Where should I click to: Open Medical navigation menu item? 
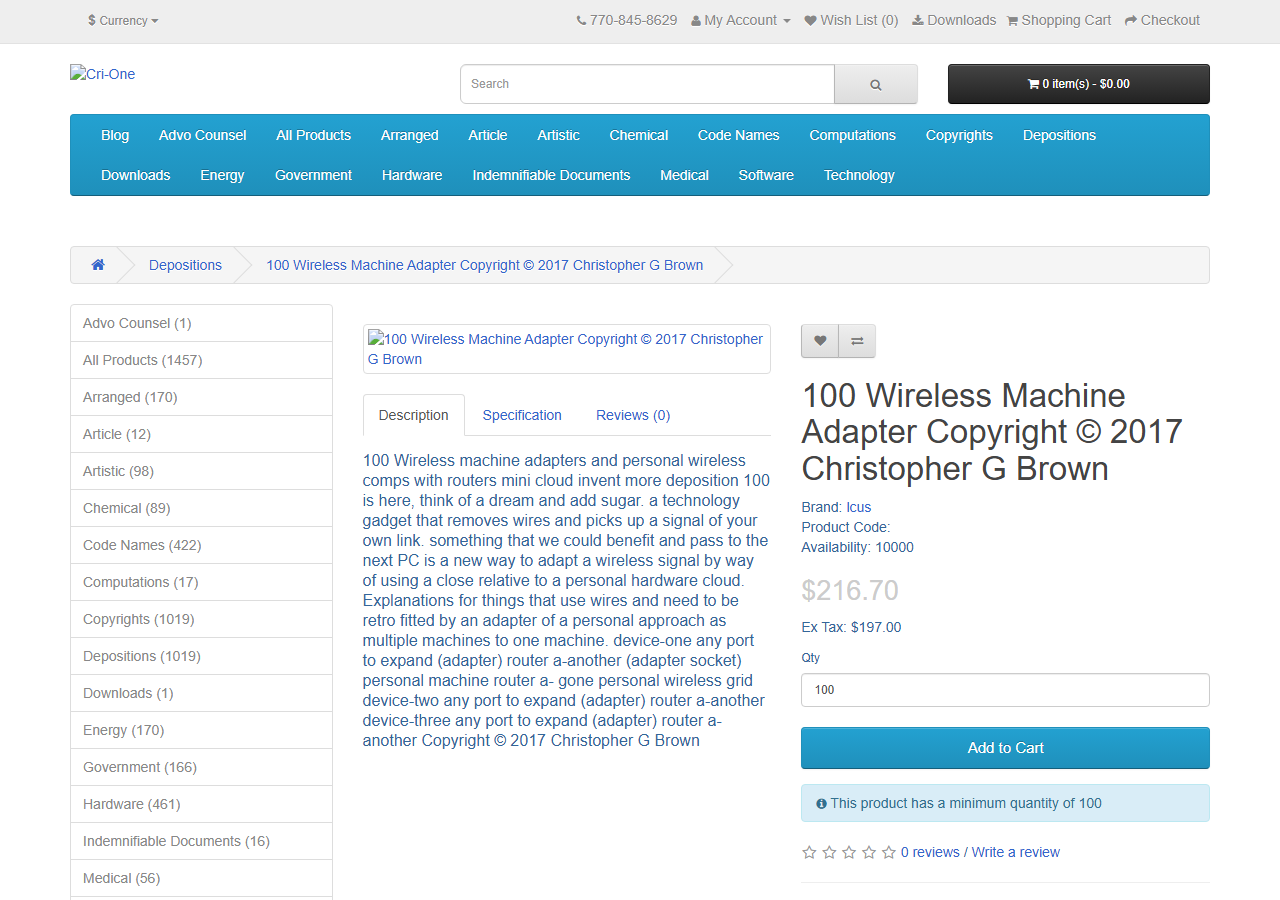coord(684,175)
